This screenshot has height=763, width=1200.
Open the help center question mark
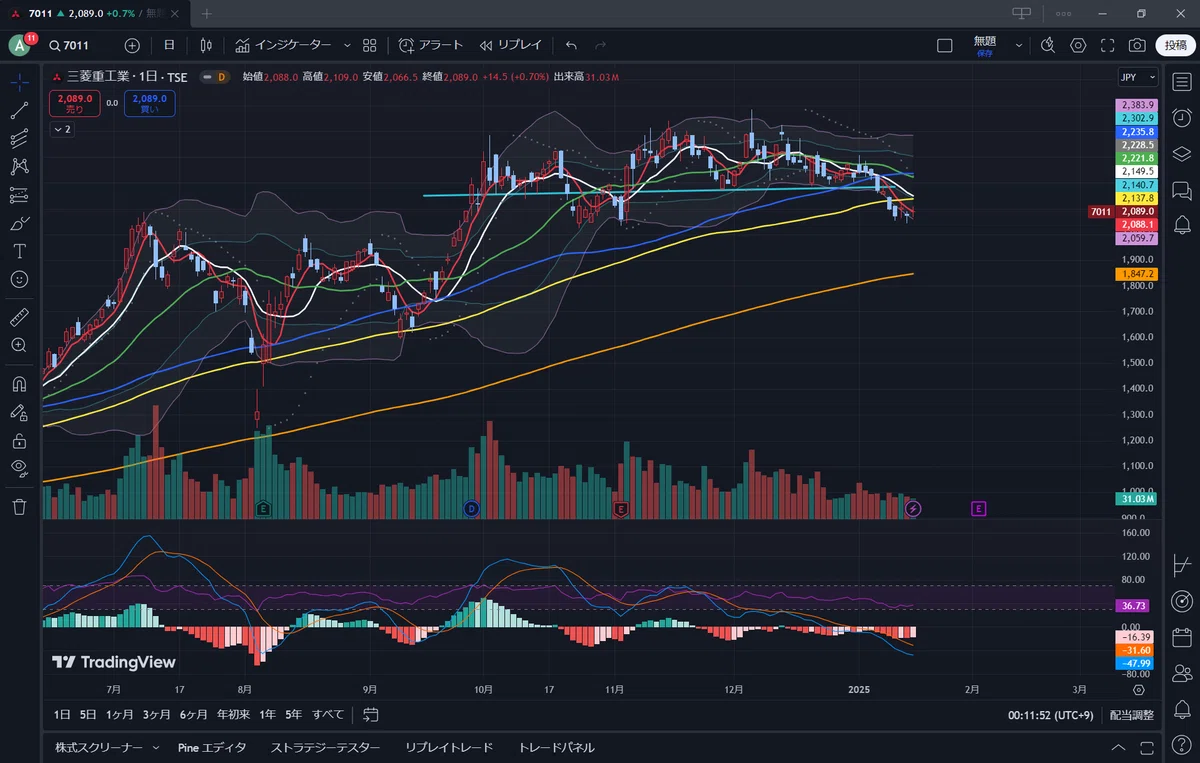[x=1181, y=745]
